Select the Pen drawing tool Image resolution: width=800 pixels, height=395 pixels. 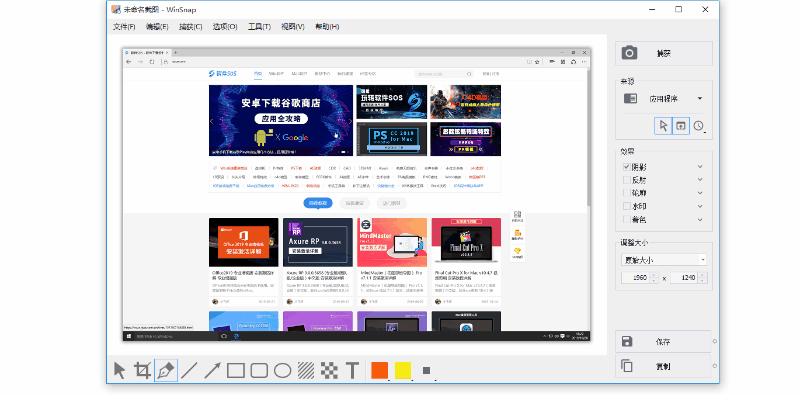coord(166,370)
